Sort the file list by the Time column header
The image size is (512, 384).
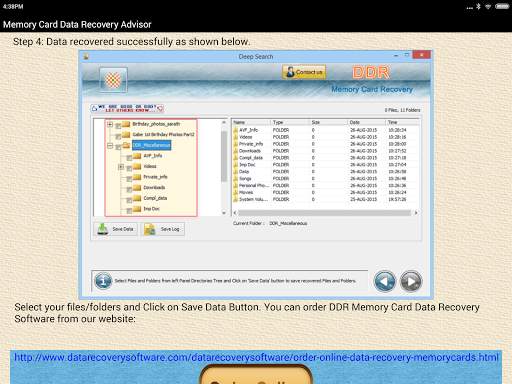point(402,122)
